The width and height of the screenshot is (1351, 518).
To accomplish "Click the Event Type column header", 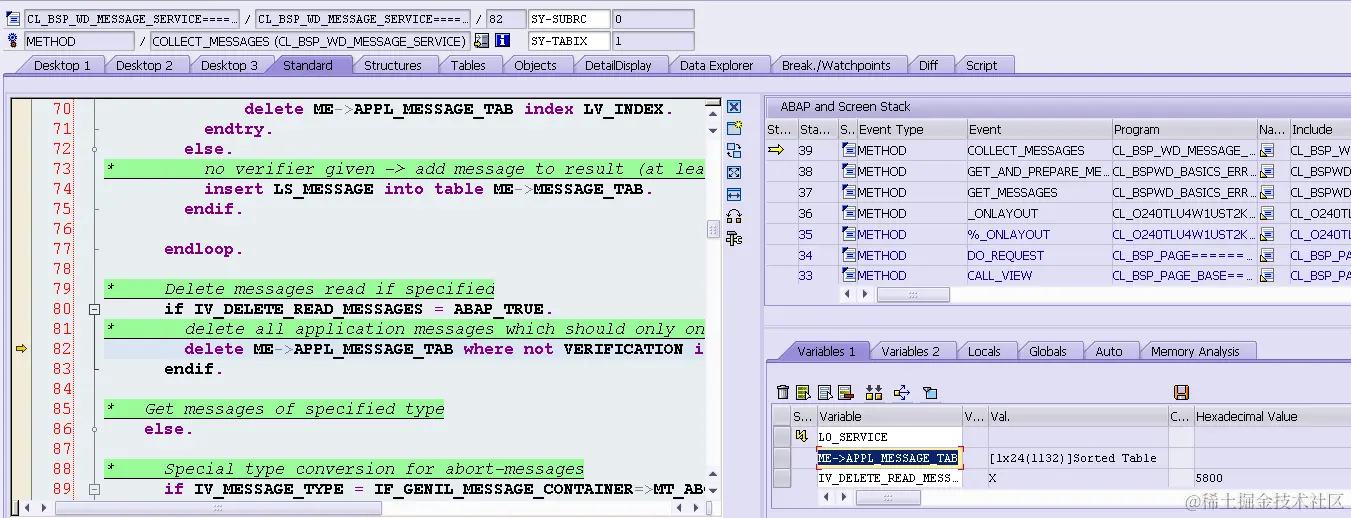I will tap(911, 129).
